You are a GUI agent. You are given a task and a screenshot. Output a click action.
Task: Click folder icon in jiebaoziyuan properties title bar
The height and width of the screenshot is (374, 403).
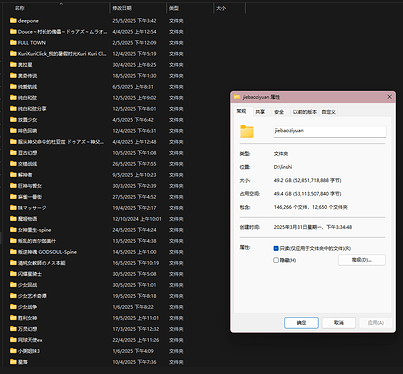pos(237,97)
